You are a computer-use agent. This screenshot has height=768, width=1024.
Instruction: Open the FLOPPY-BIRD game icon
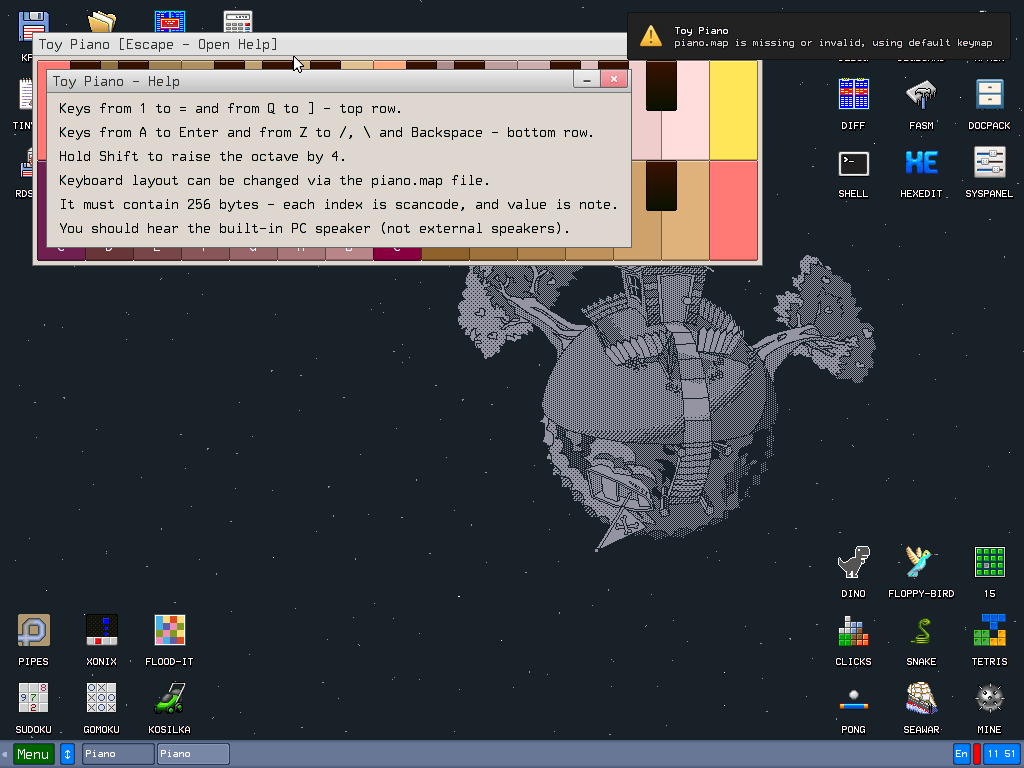pyautogui.click(x=921, y=563)
